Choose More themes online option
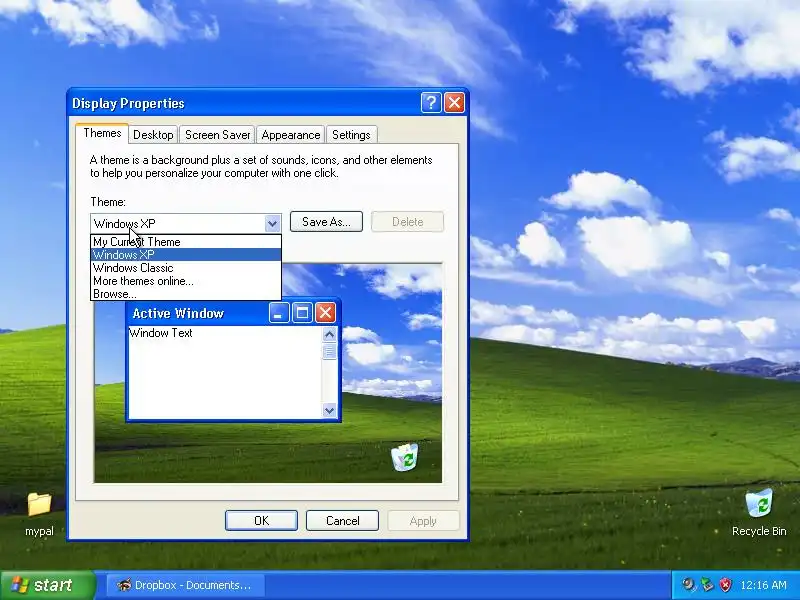800x600 pixels. pyautogui.click(x=186, y=281)
